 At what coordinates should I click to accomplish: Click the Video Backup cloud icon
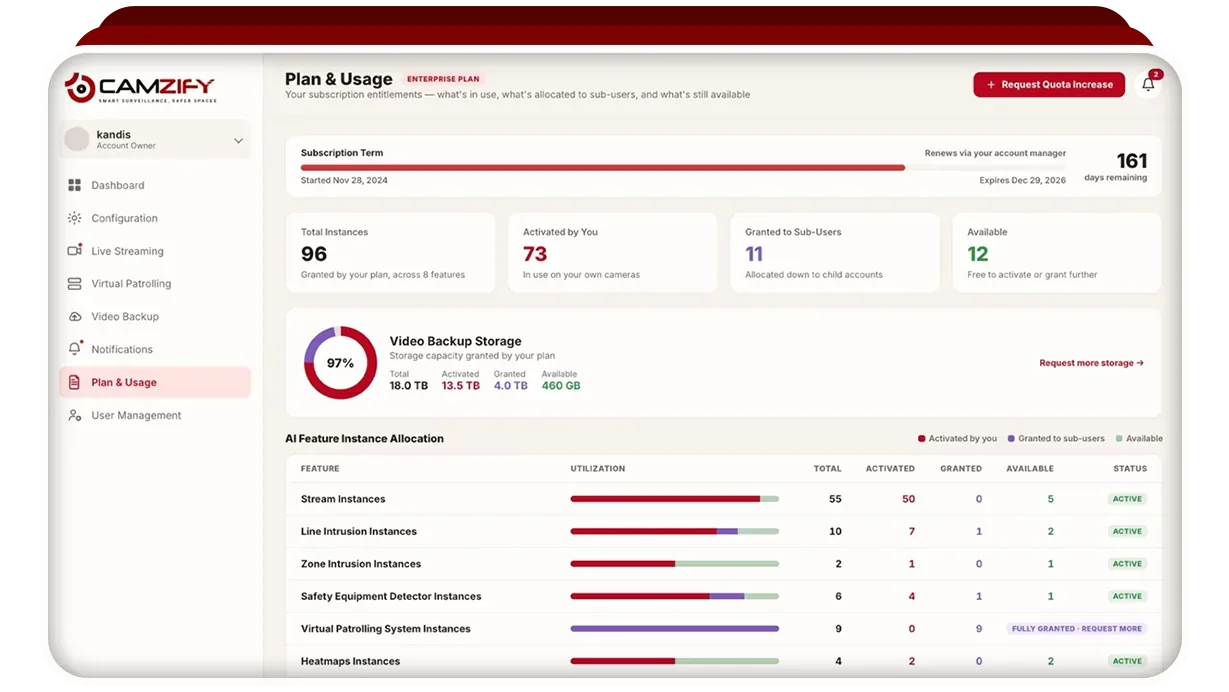[74, 317]
